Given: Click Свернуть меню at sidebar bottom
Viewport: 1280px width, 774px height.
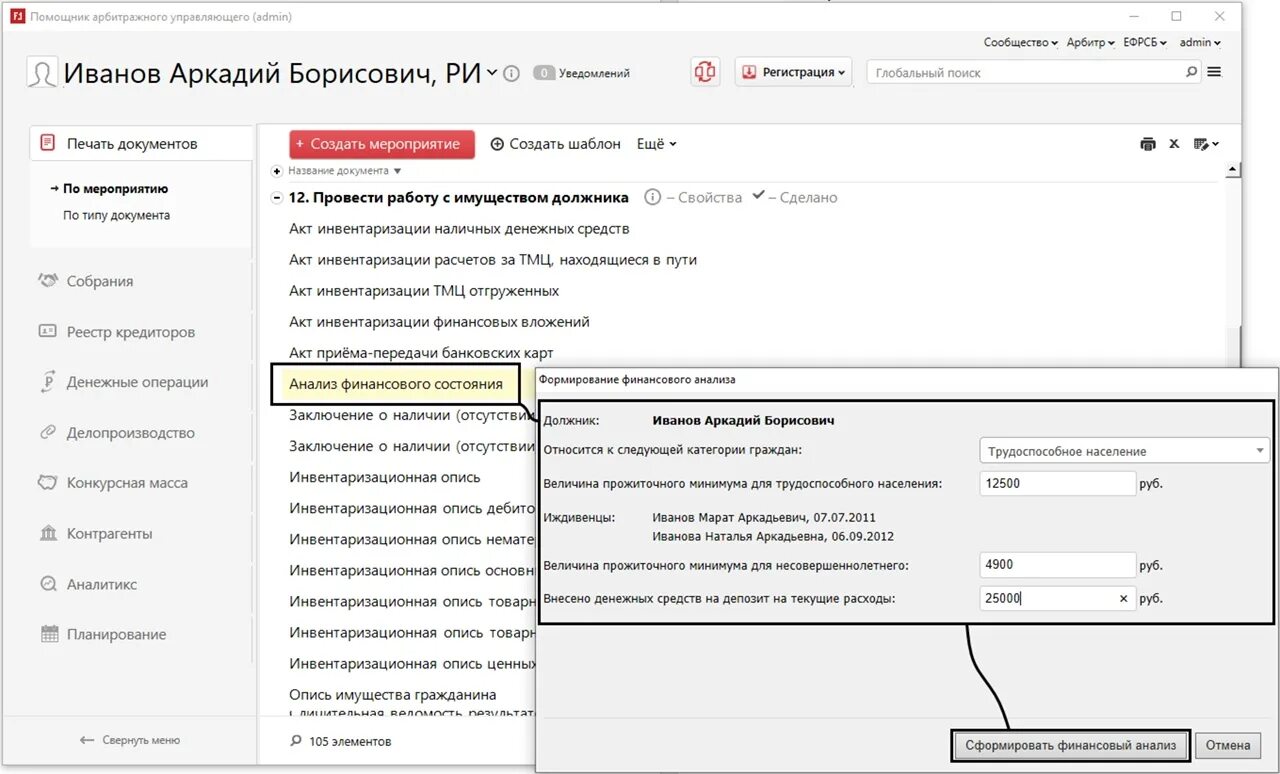Looking at the screenshot, I should coord(131,740).
